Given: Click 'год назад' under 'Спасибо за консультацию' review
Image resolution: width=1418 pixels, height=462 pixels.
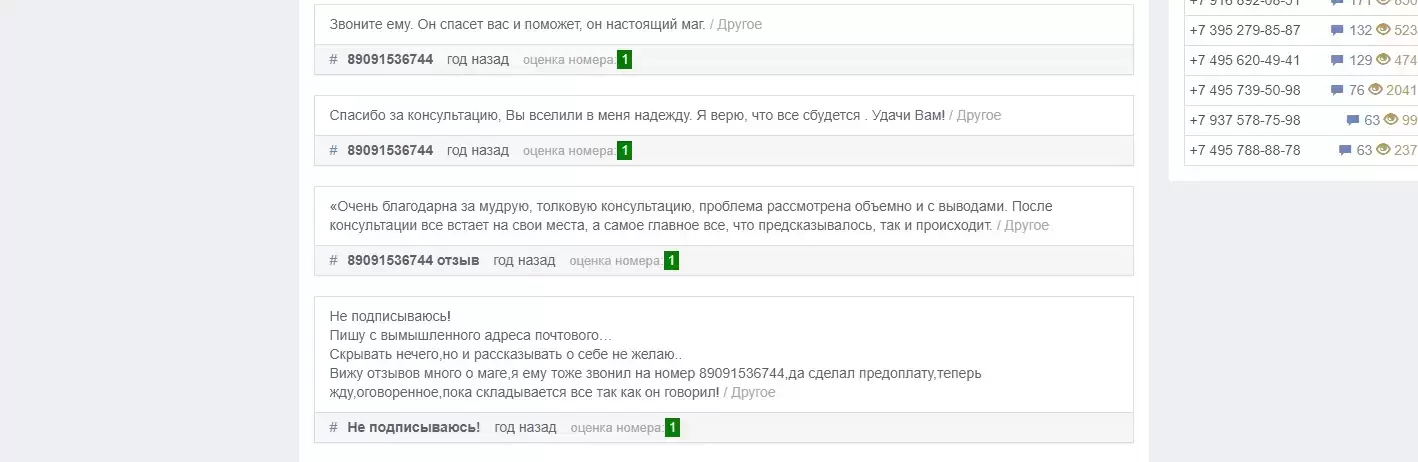Looking at the screenshot, I should (x=478, y=151).
